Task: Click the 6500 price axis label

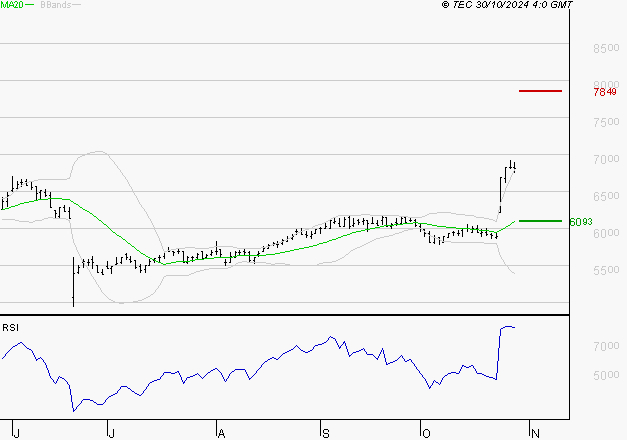Action: (606, 196)
